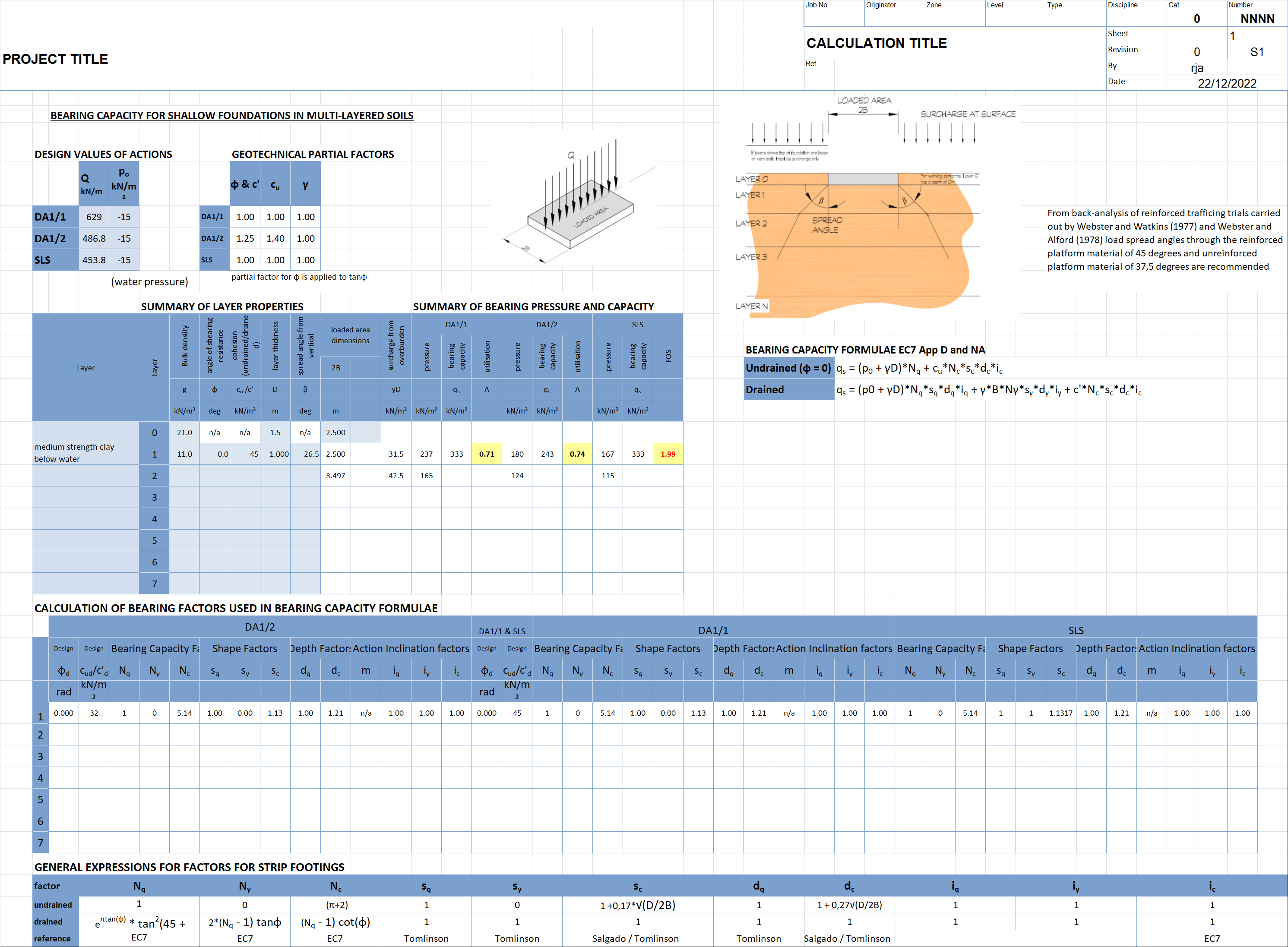This screenshot has height=947, width=1288.
Task: Click the layer 1 cohesion value 45
Action: point(245,454)
